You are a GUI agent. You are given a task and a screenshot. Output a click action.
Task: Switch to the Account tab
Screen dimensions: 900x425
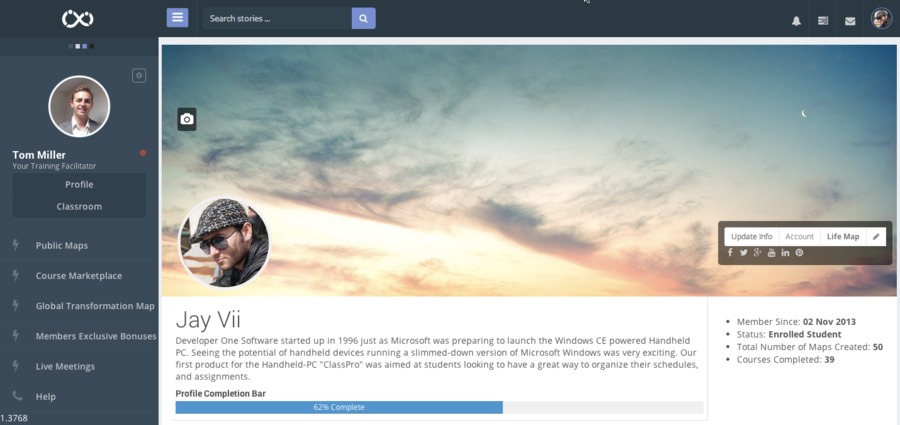click(x=800, y=237)
